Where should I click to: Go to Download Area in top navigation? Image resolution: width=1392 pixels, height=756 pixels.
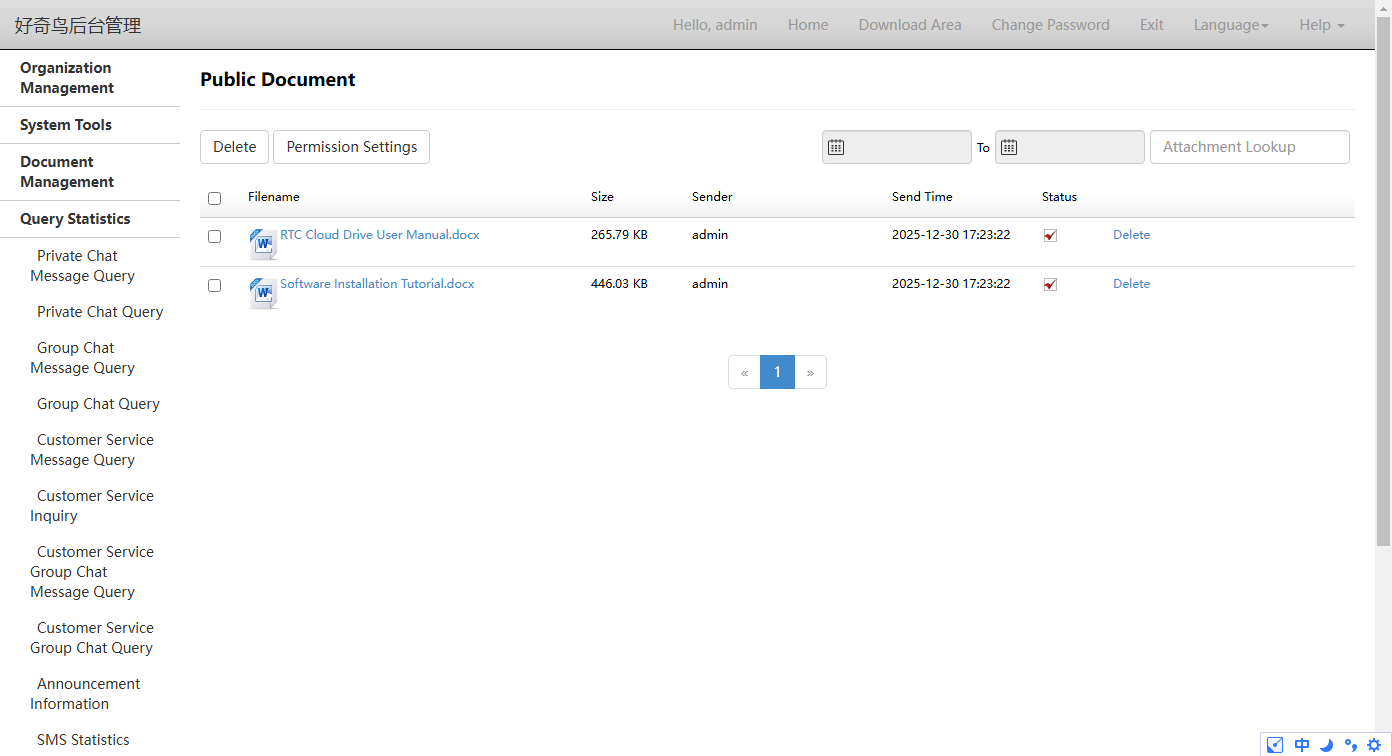pos(909,25)
